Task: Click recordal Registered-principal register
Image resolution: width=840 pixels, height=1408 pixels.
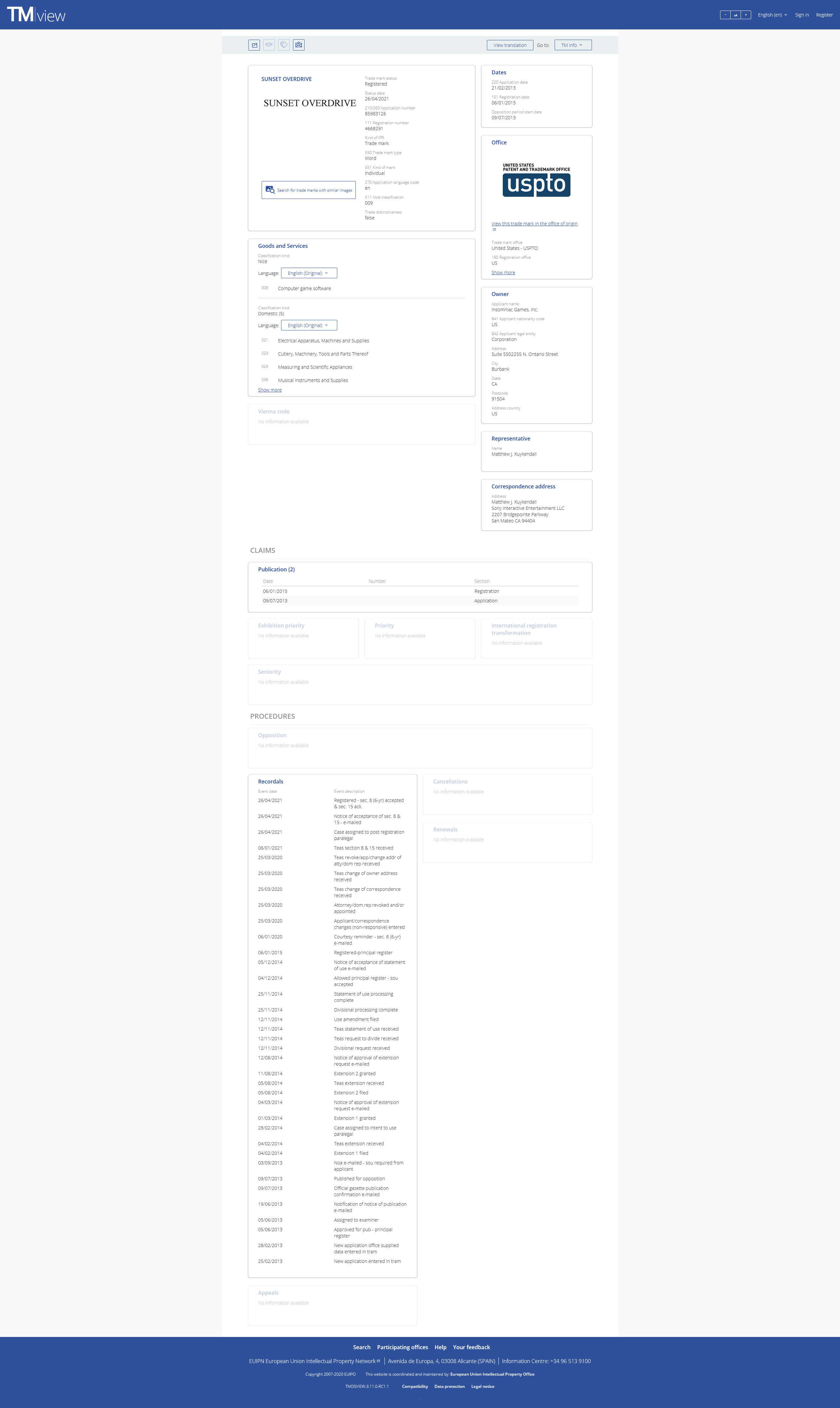Action: click(363, 953)
